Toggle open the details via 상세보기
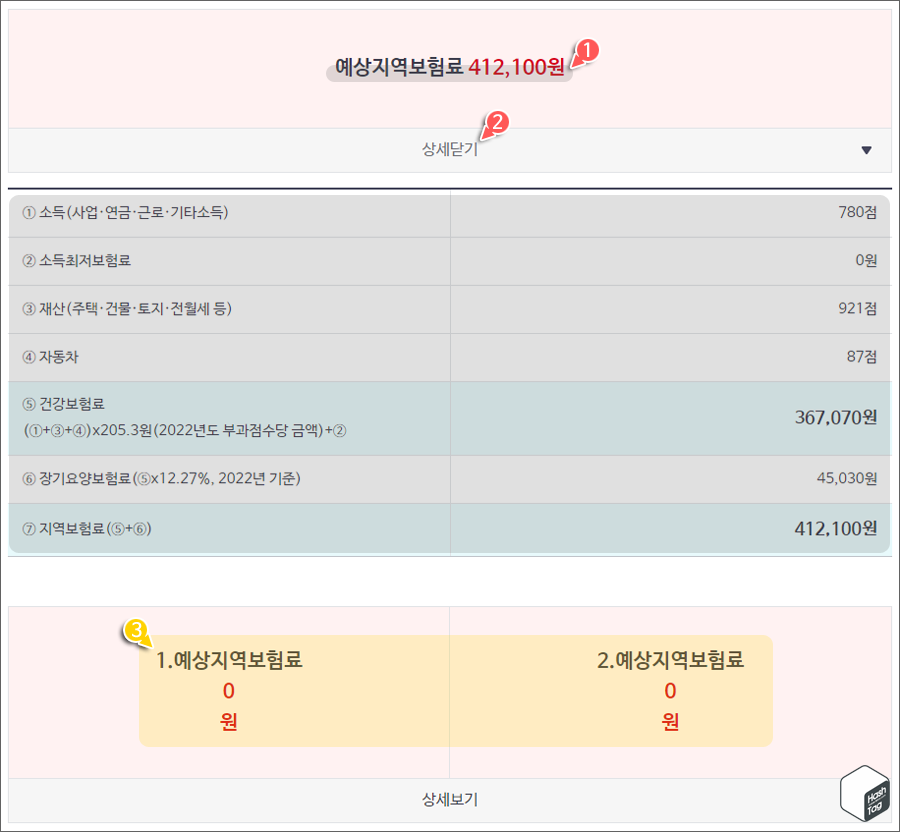 coord(450,799)
